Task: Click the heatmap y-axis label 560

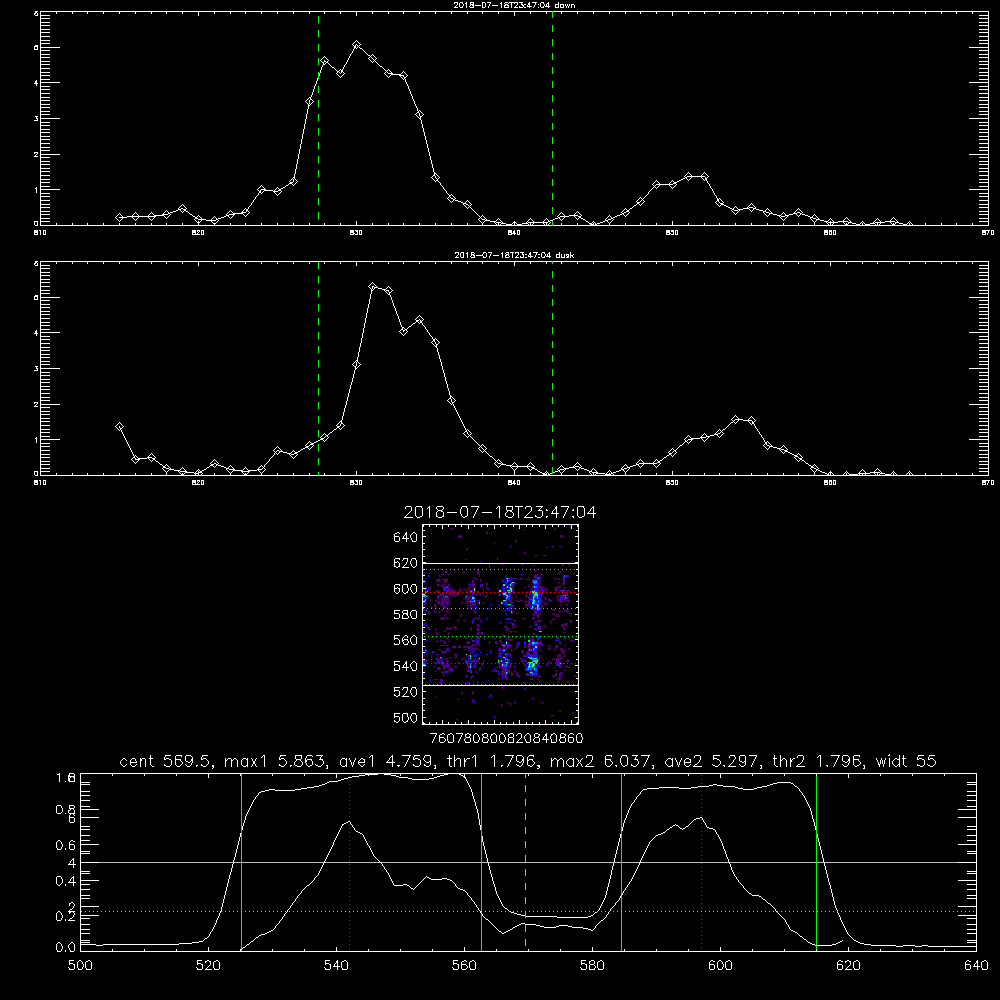Action: 406,640
